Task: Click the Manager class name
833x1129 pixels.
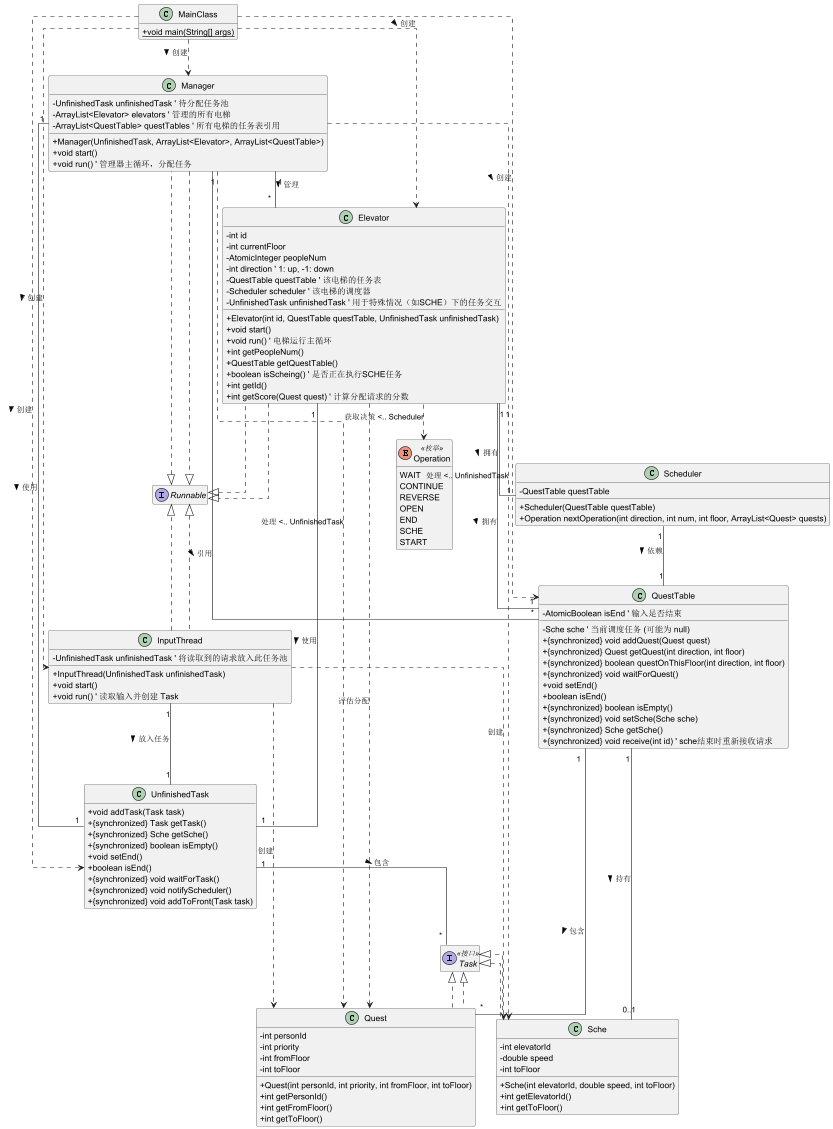Action: [198, 86]
